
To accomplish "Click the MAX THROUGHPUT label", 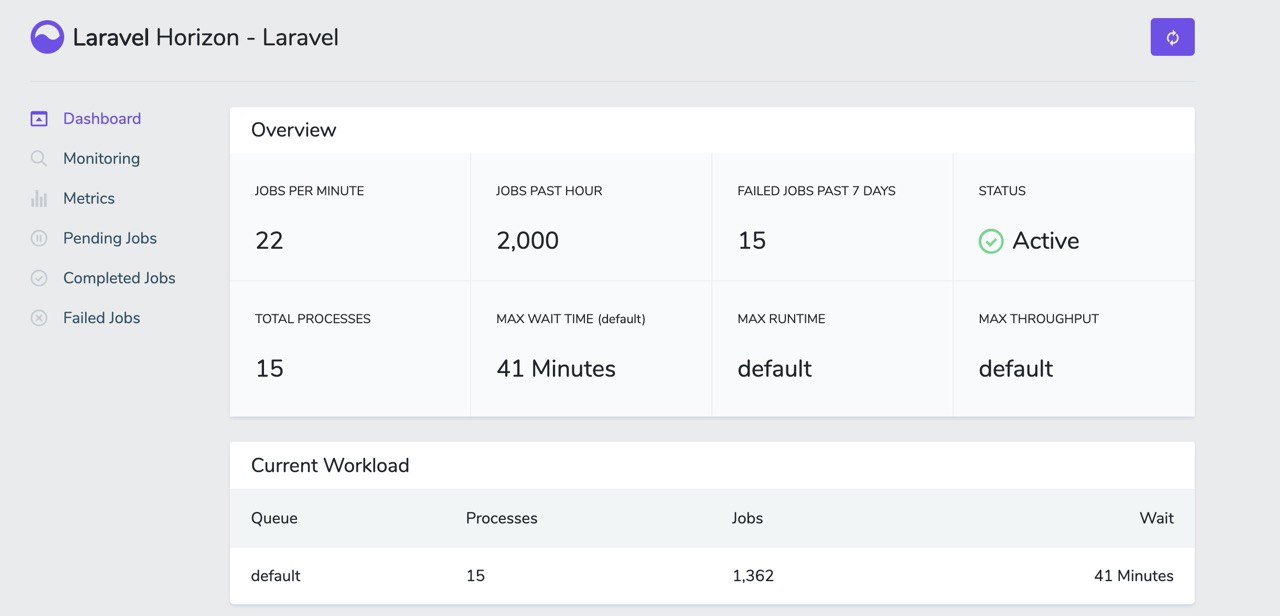I will point(1039,319).
